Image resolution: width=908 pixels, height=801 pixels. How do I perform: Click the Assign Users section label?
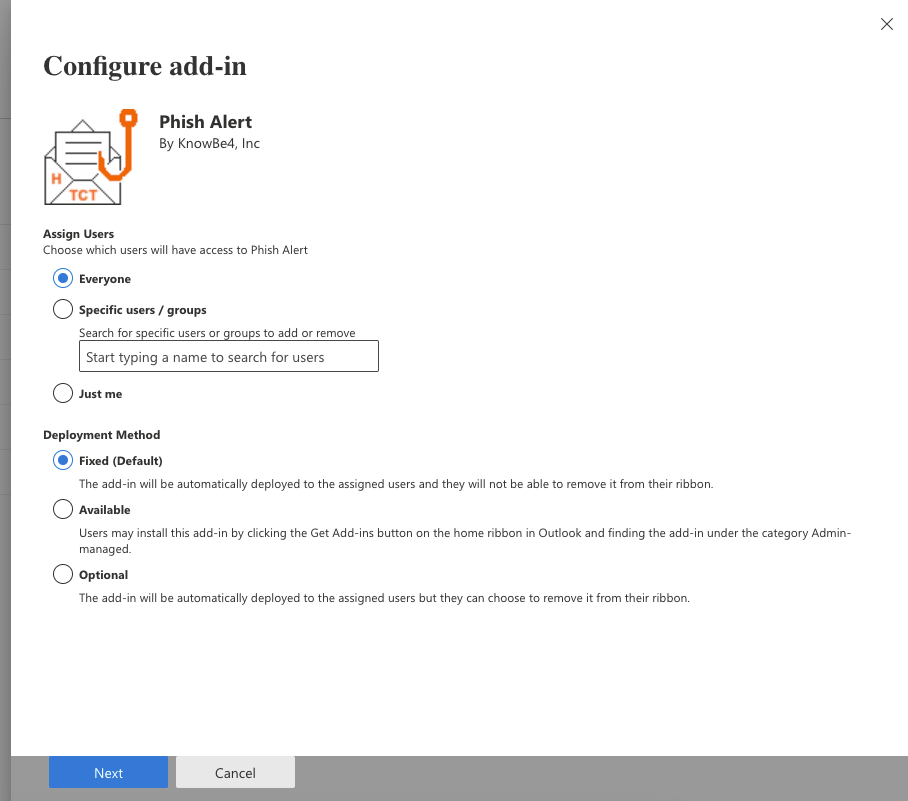point(78,233)
